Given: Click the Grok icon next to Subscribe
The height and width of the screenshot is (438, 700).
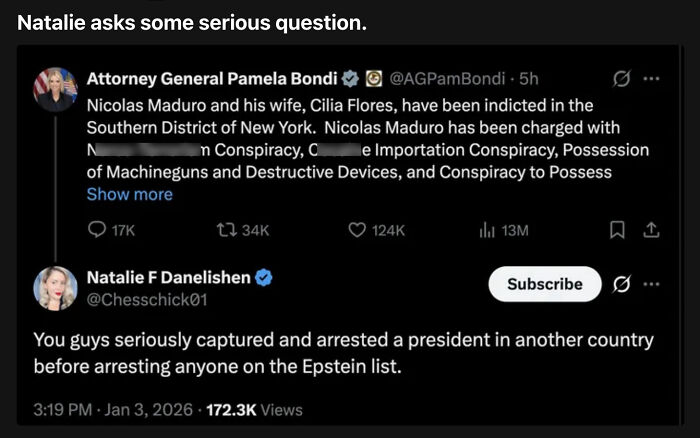Looking at the screenshot, I should (623, 284).
